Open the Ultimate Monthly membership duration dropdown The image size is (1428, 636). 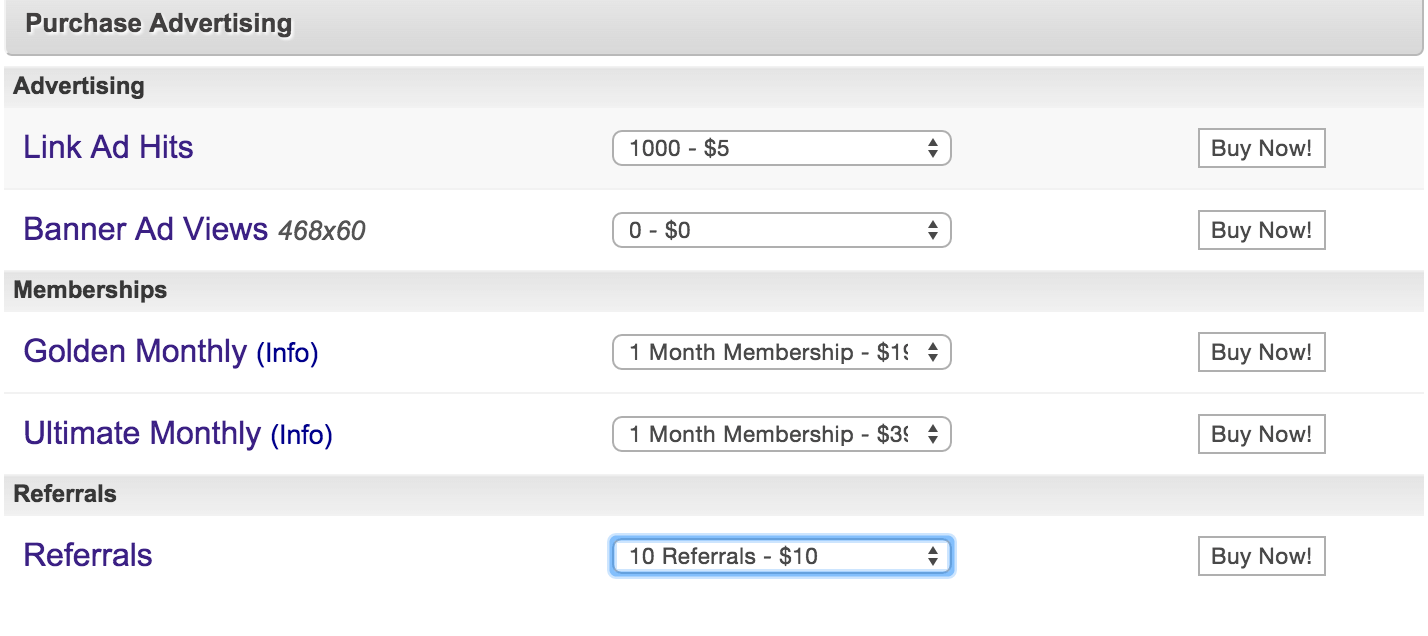781,435
